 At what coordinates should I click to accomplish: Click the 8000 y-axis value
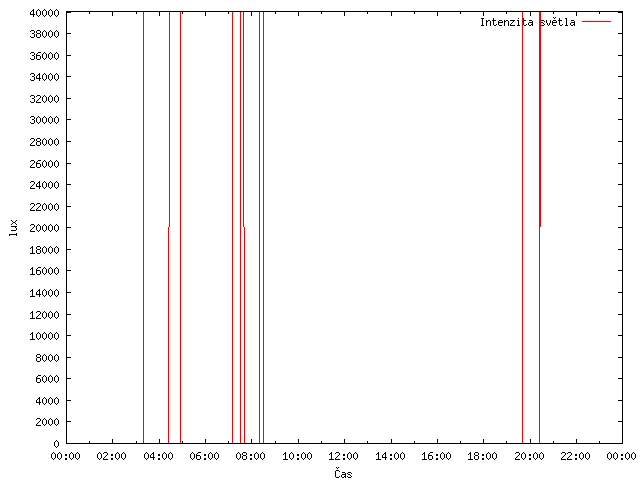click(47, 358)
